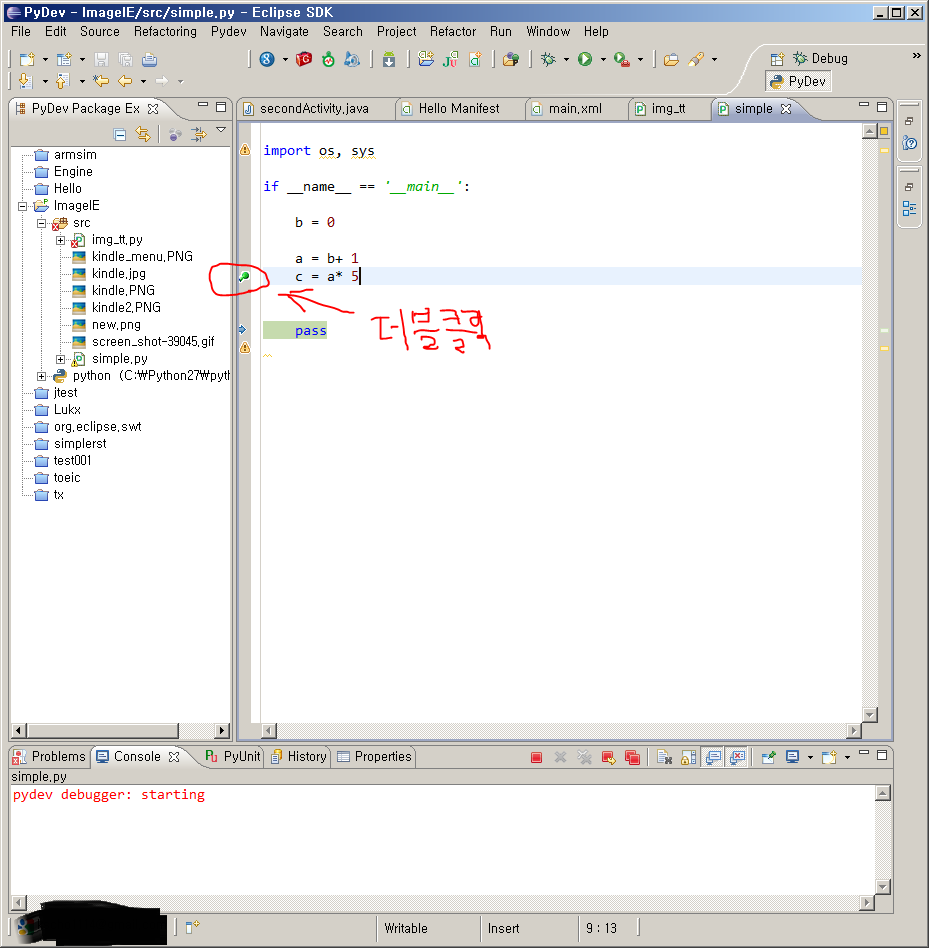This screenshot has height=948, width=929.
Task: Open the Run dropdown arrow
Action: click(603, 58)
